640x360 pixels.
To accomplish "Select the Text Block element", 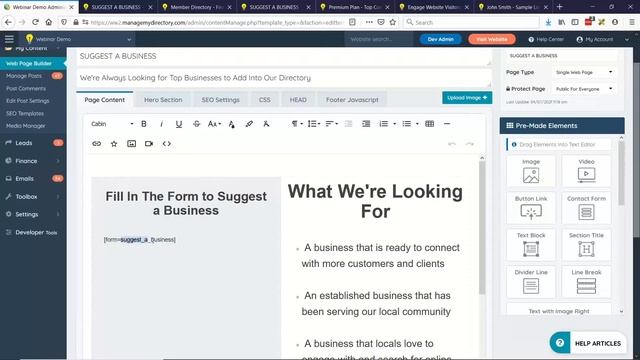I will coord(531,244).
